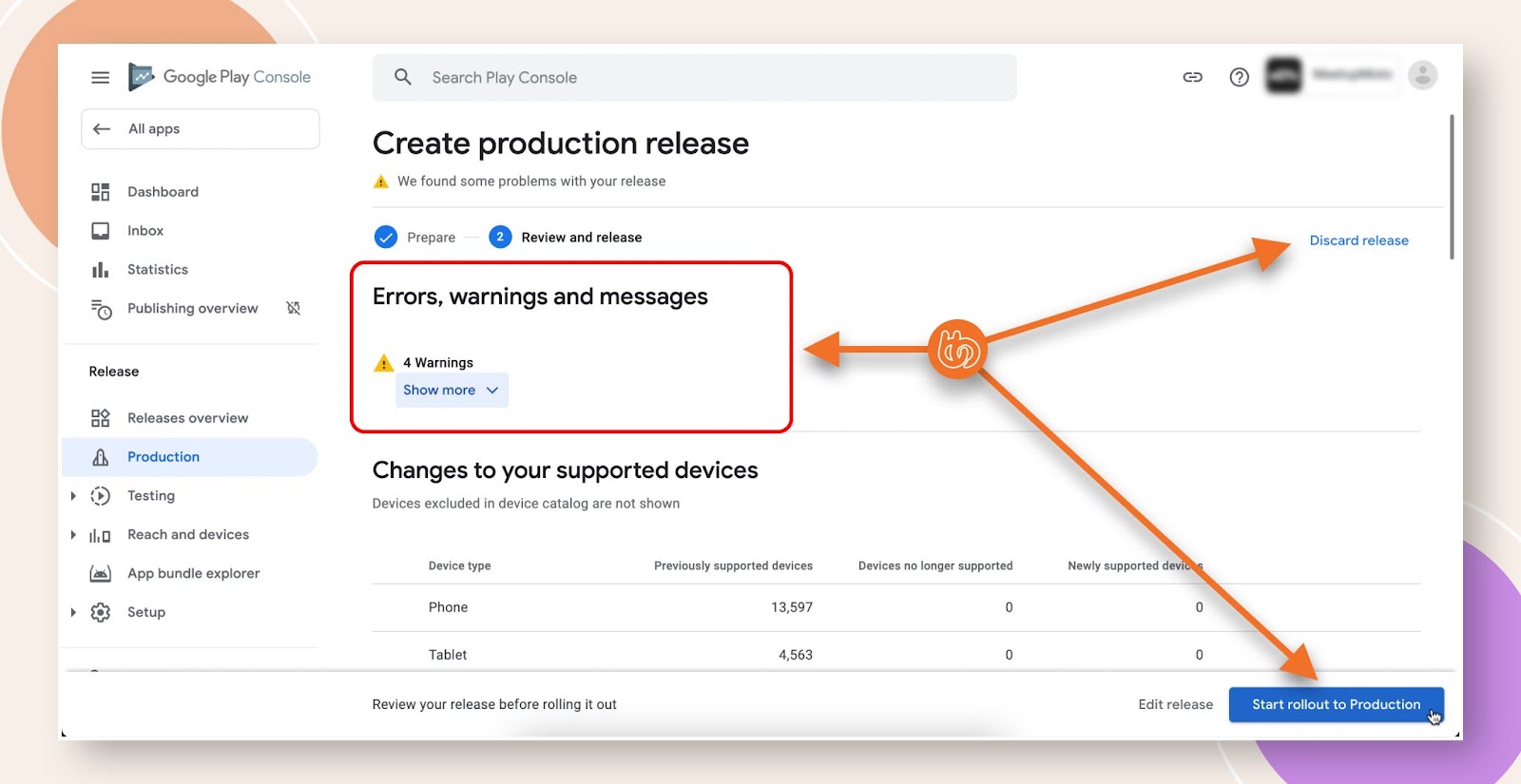Click the App bundle explorer icon
The image size is (1521, 784).
coord(100,574)
